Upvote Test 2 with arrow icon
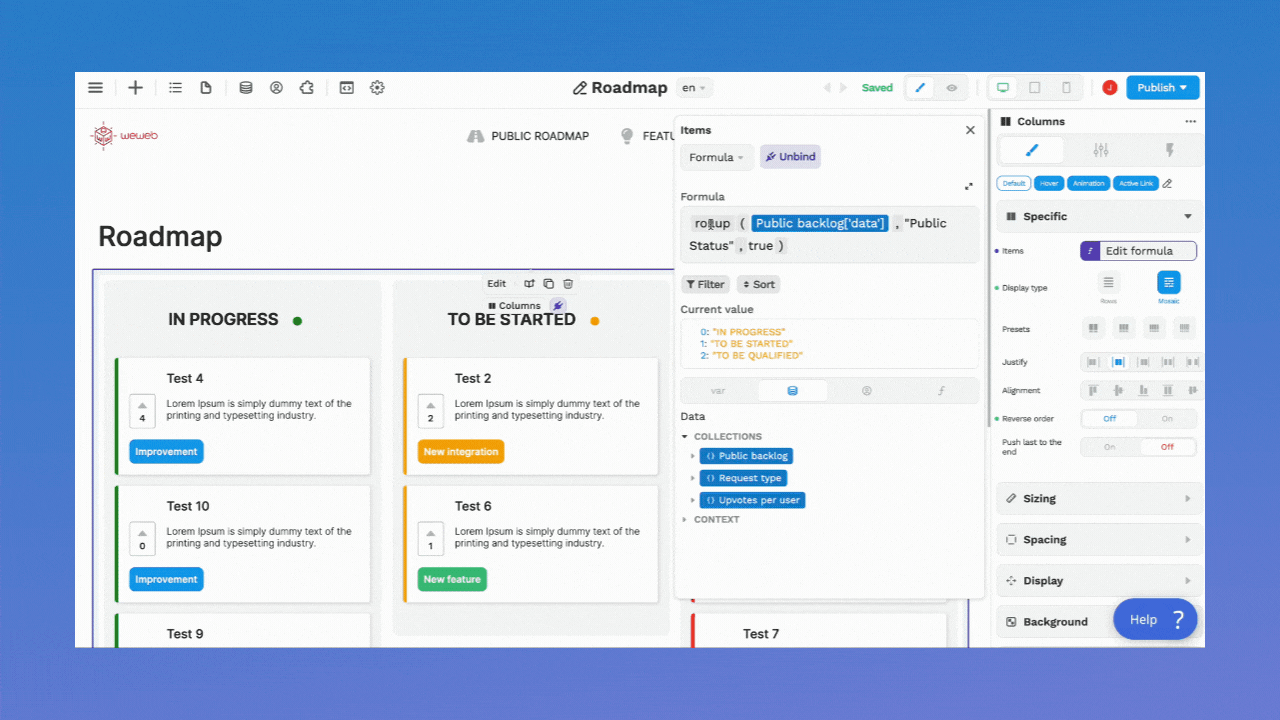 [x=431, y=406]
